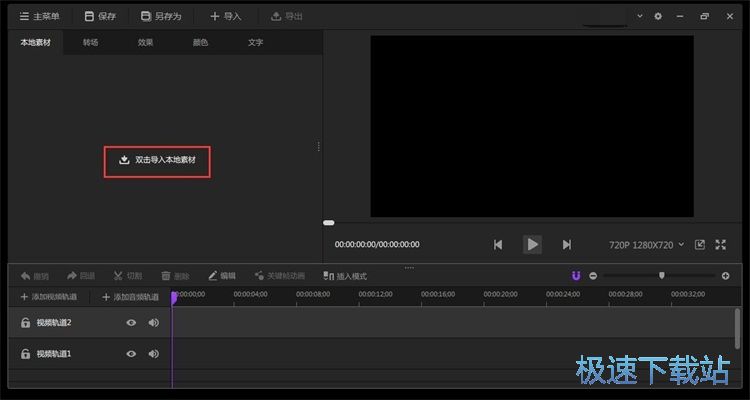Open settings gear in title bar
Screen dimensions: 750x400
[x=658, y=16]
